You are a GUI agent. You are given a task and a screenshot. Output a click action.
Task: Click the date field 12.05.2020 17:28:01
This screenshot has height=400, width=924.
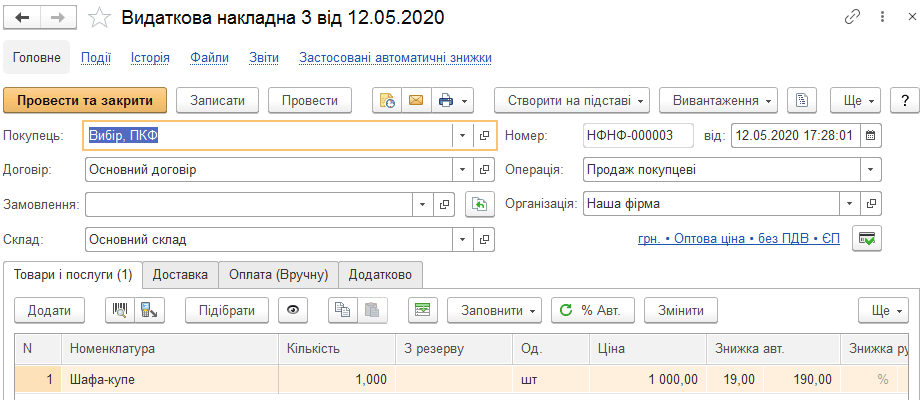point(796,135)
